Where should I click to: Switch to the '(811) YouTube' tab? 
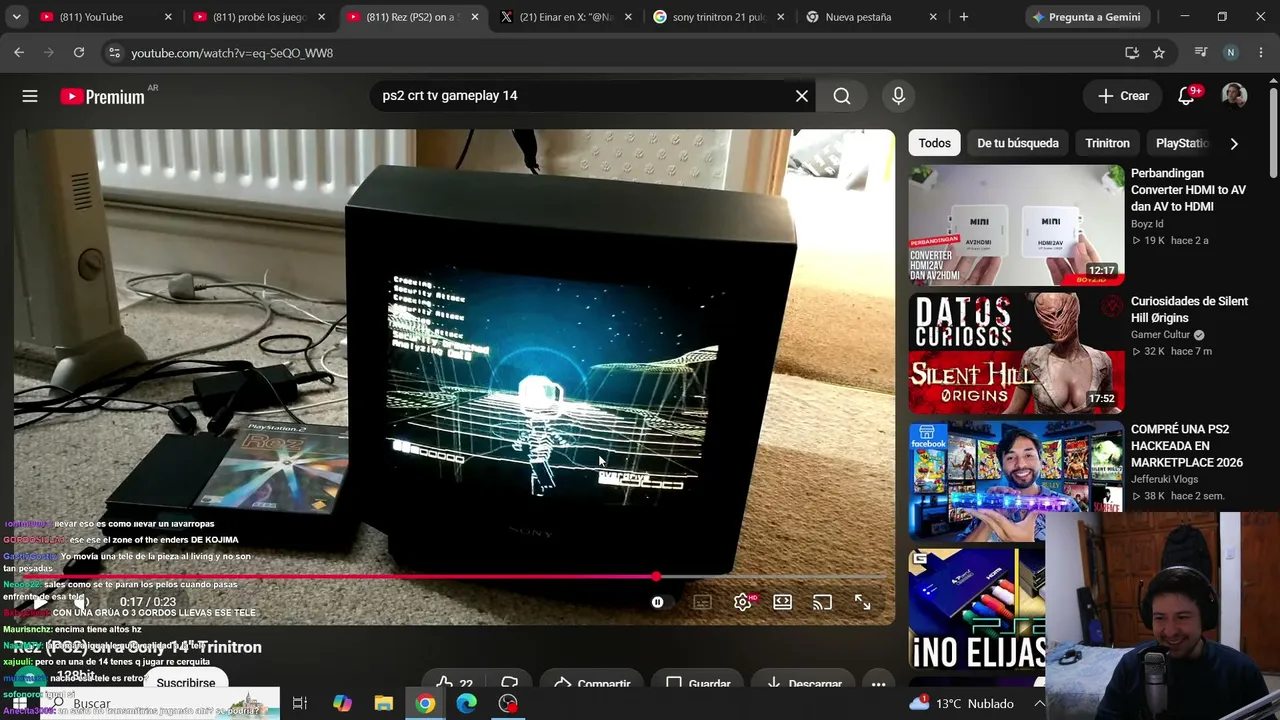pos(105,17)
